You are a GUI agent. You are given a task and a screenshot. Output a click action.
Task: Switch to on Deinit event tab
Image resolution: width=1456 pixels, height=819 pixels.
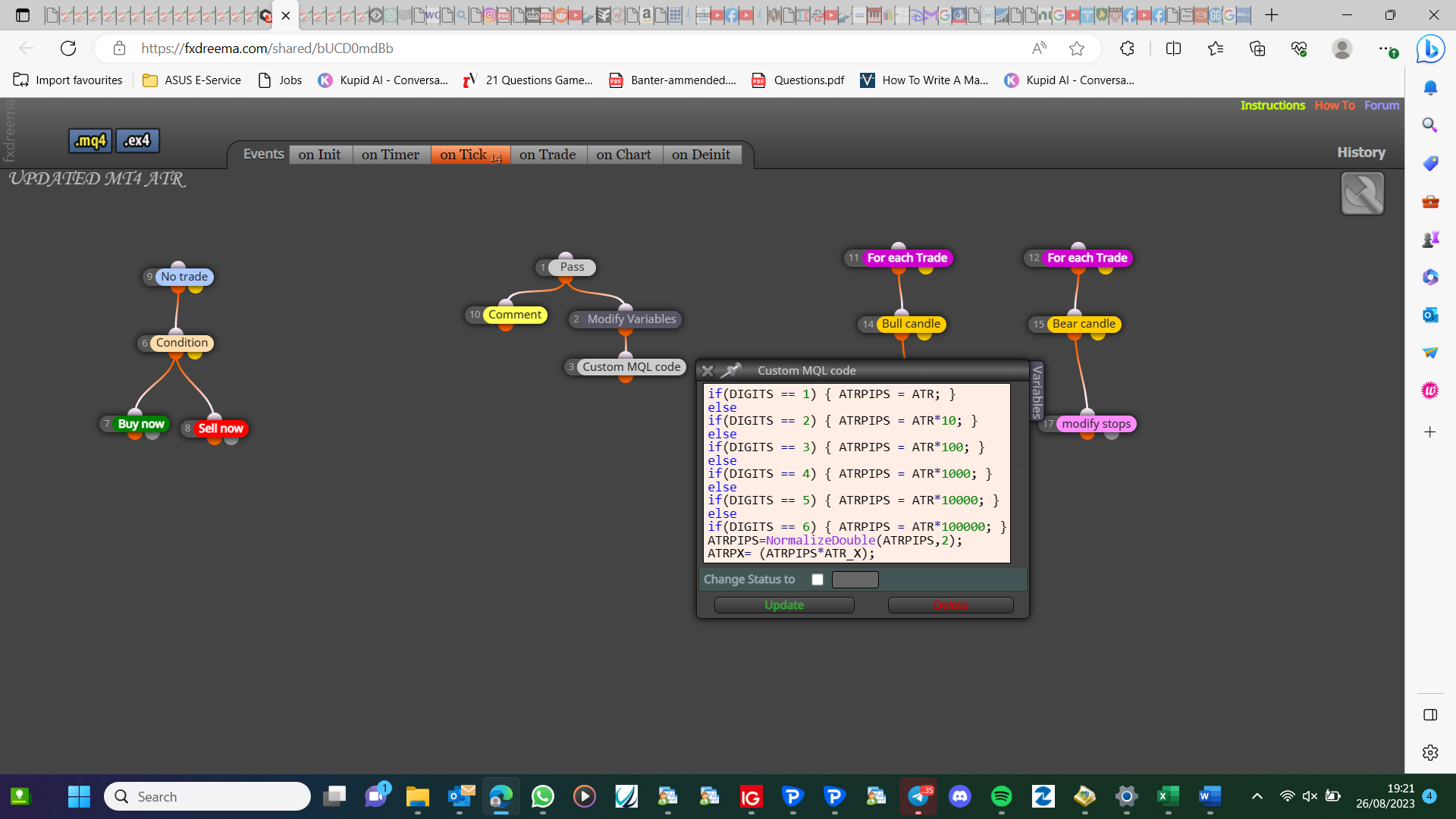[x=701, y=155]
